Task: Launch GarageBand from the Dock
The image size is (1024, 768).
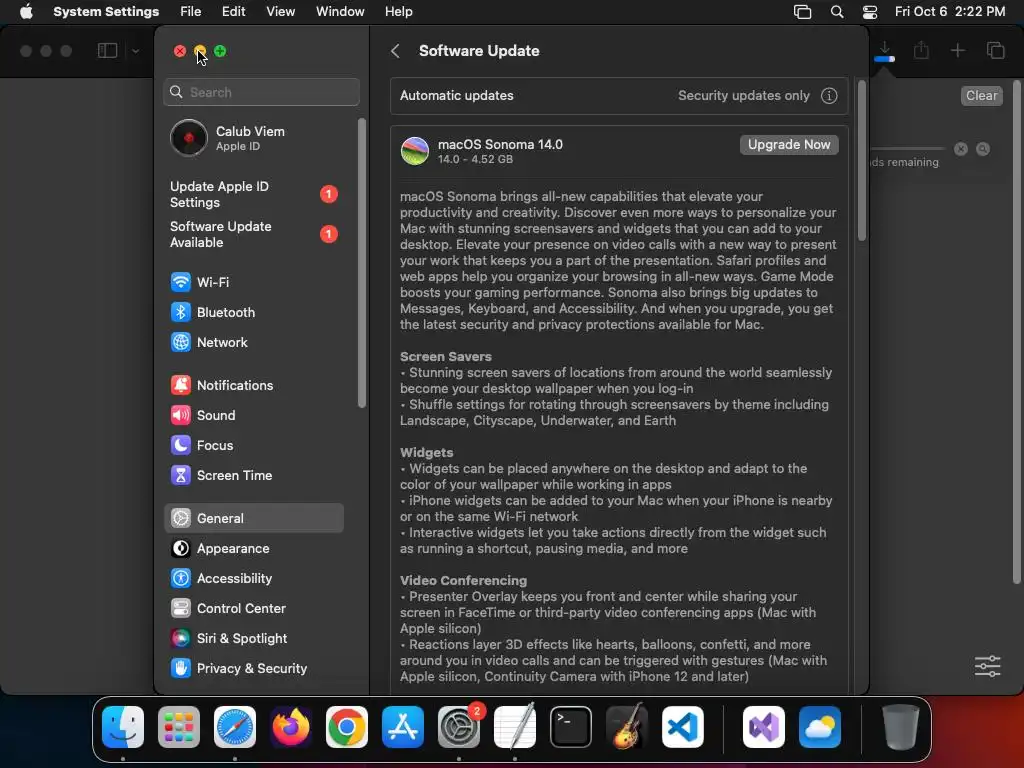Action: point(627,727)
